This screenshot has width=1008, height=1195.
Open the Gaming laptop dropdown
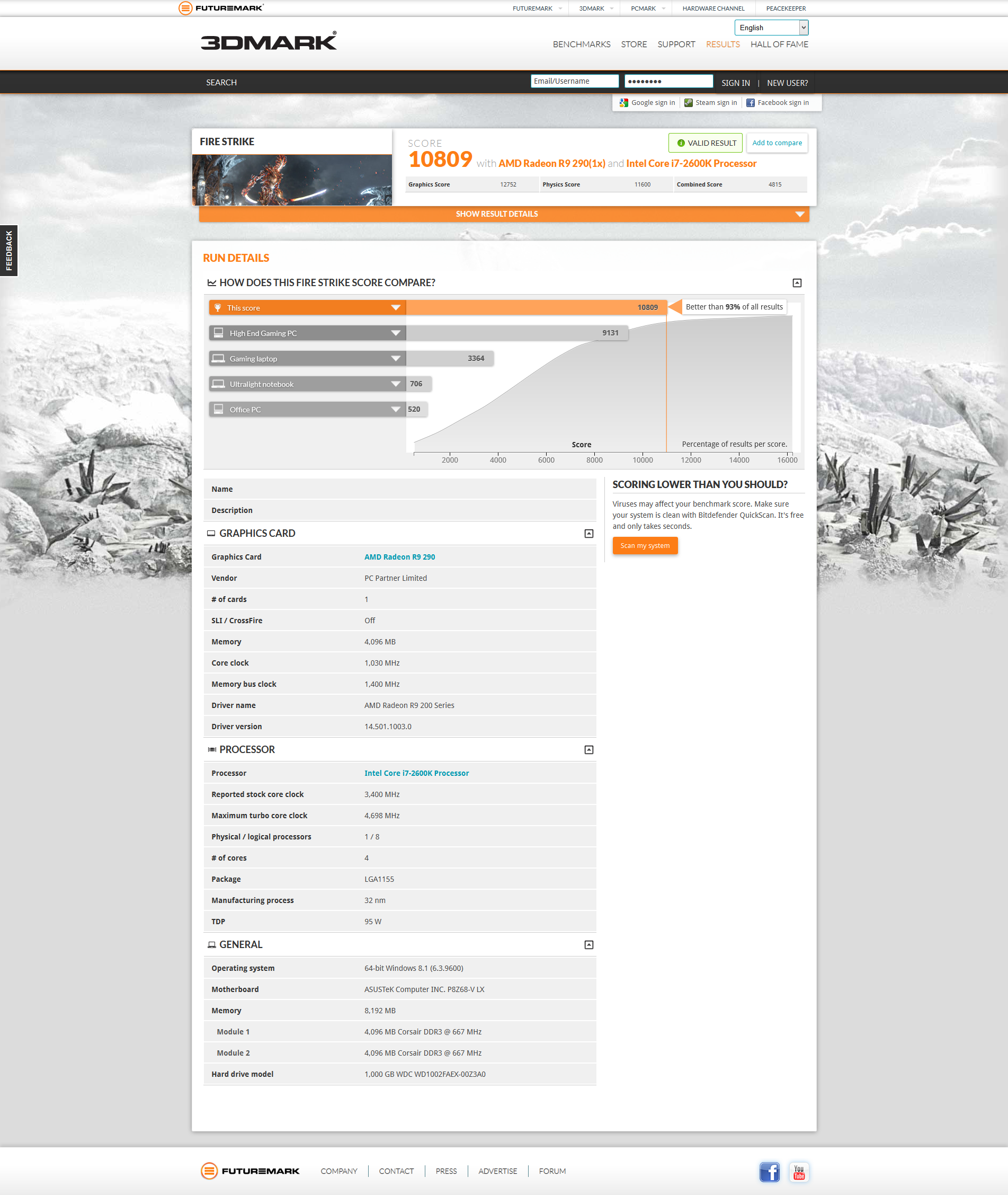tap(396, 358)
